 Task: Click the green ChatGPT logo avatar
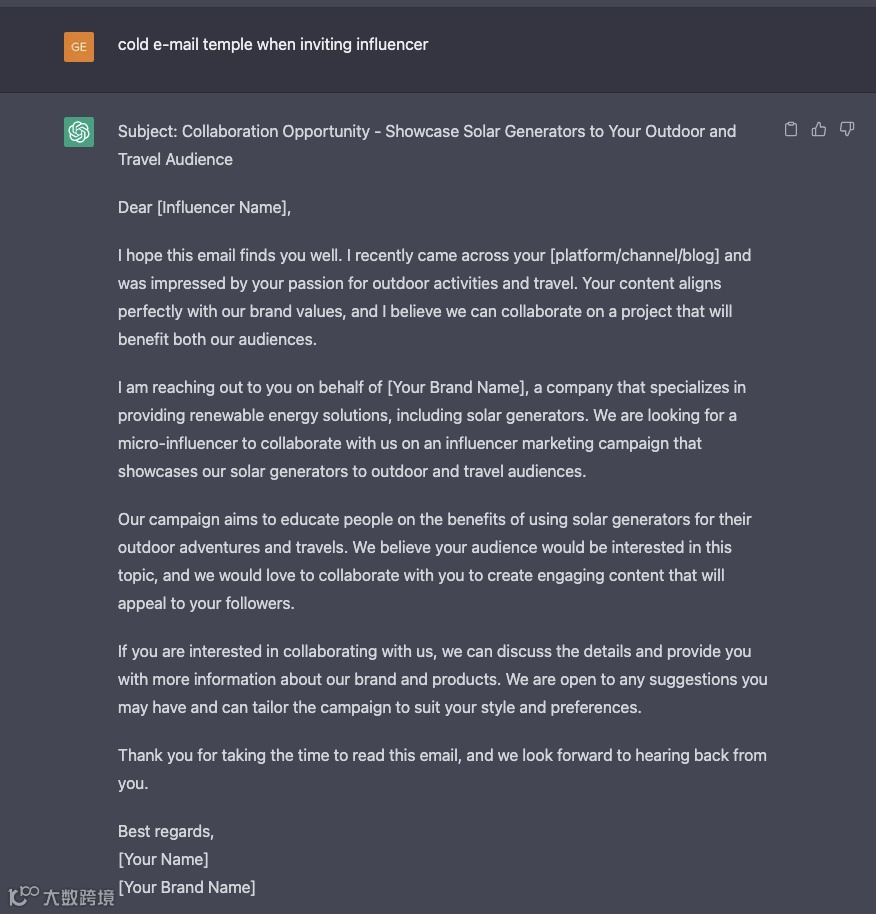point(79,132)
